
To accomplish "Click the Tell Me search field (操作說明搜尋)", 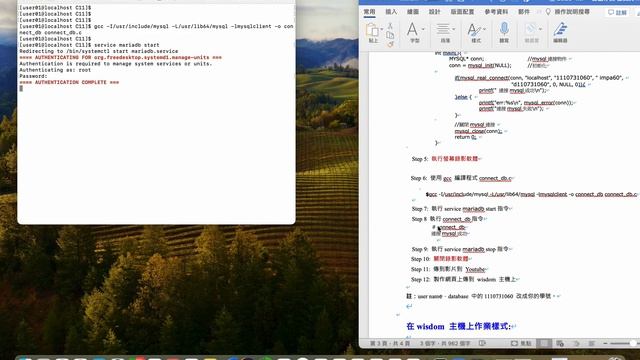I will point(571,12).
